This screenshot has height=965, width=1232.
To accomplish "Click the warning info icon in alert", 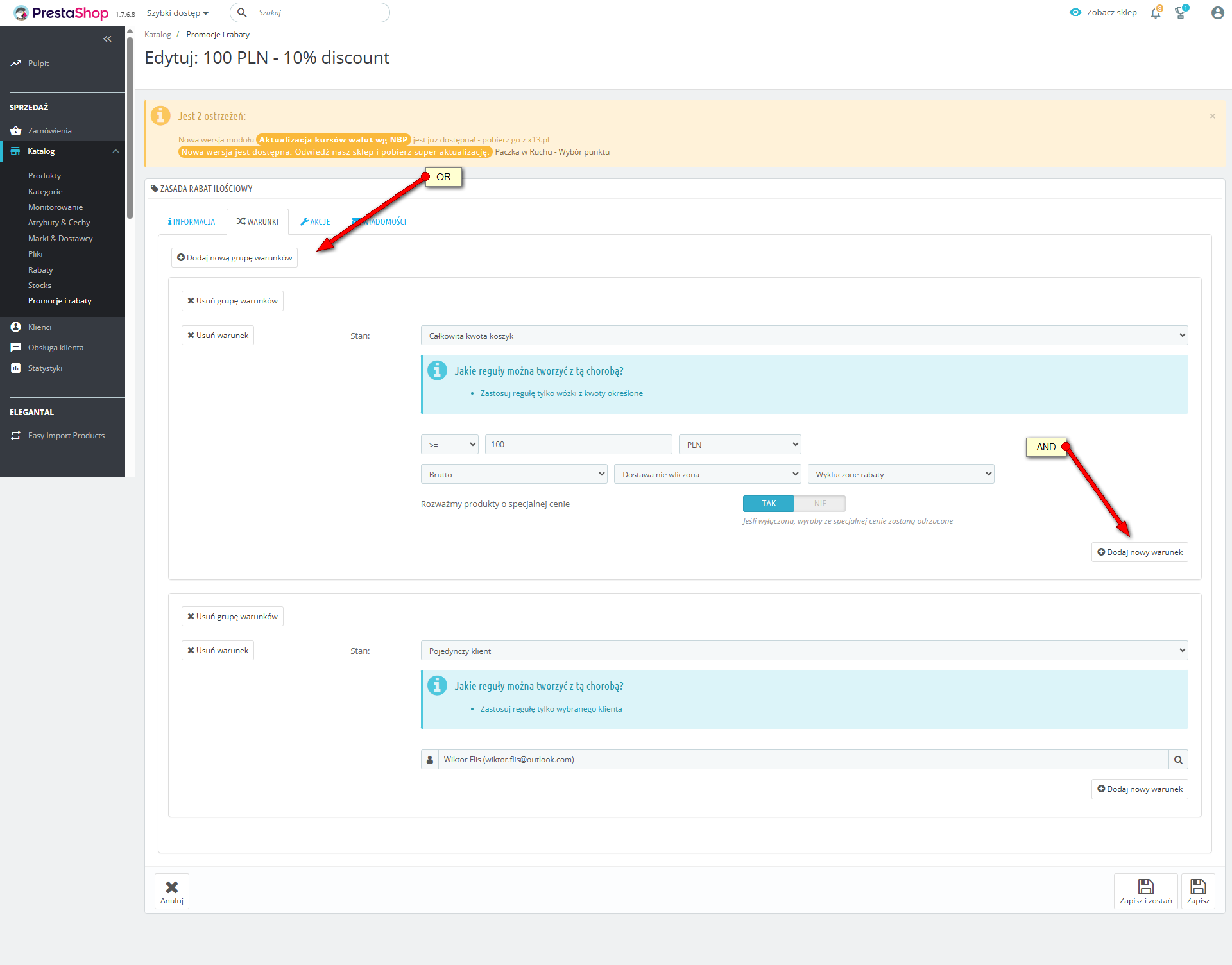I will coord(160,115).
